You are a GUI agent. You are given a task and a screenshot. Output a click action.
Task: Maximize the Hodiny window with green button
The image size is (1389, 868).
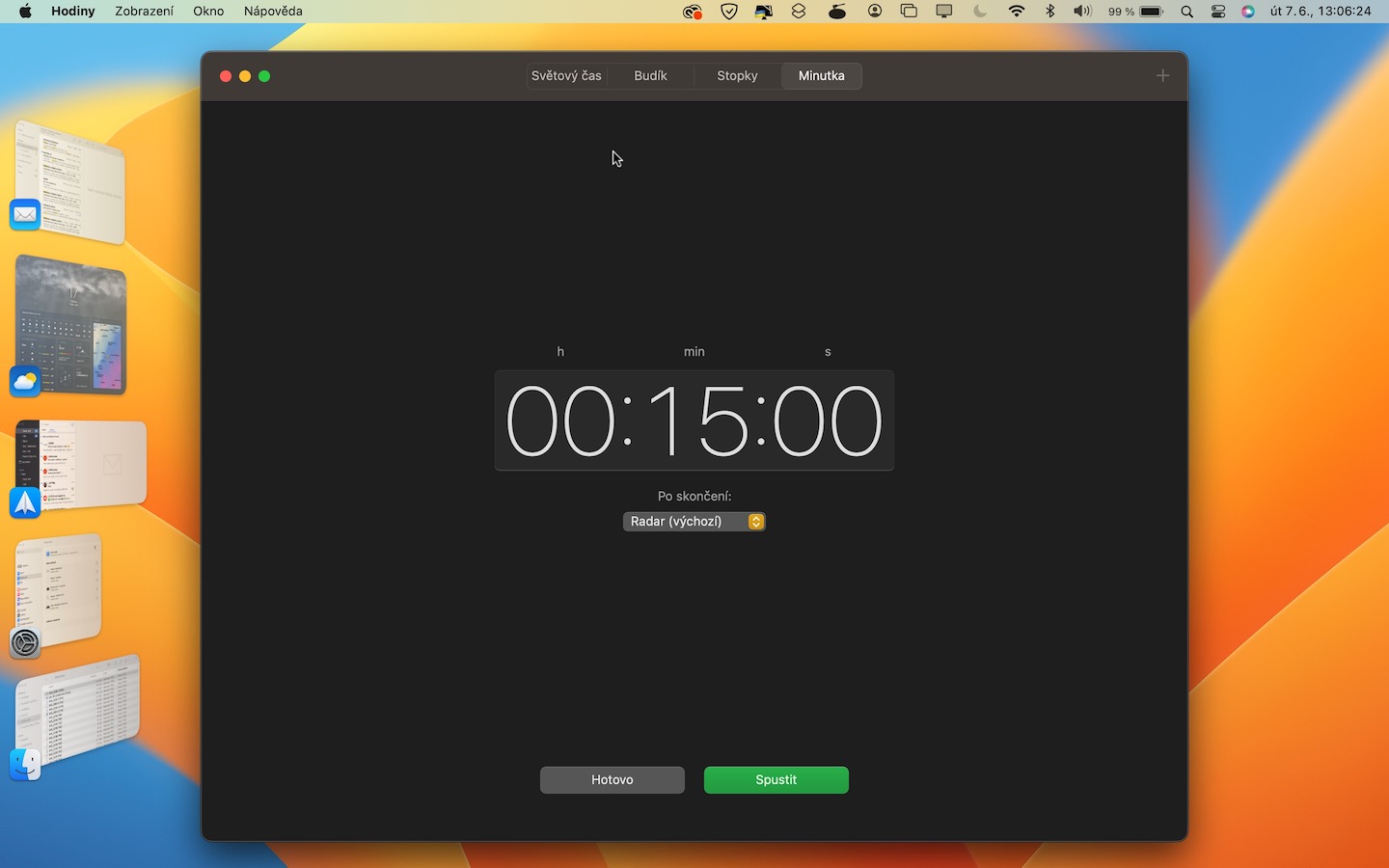[x=264, y=76]
